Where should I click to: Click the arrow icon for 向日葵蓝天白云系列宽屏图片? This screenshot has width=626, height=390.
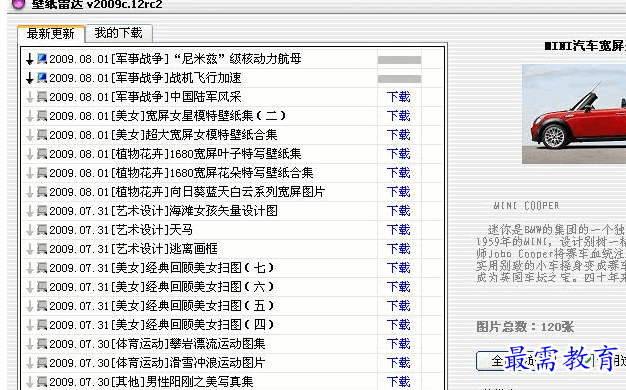(30, 192)
